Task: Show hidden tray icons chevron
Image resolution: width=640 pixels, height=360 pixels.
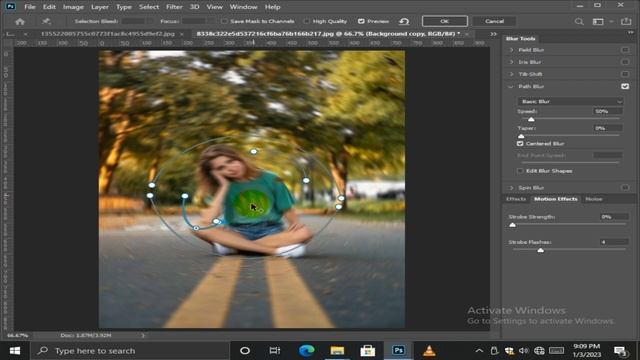Action: 479,351
